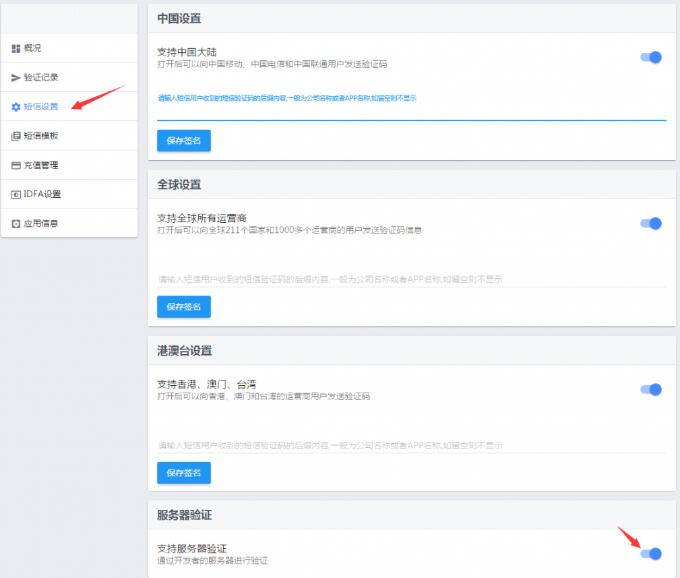
Task: Click the 短信设置 gear icon
Action: tap(16, 107)
